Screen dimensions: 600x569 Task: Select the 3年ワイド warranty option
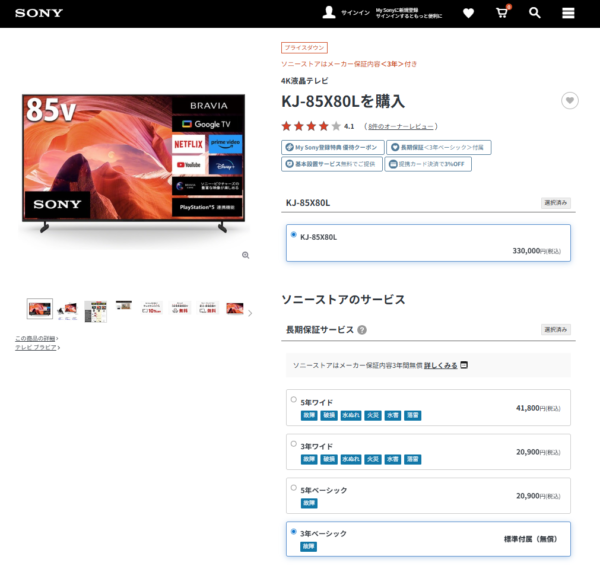tap(428, 452)
